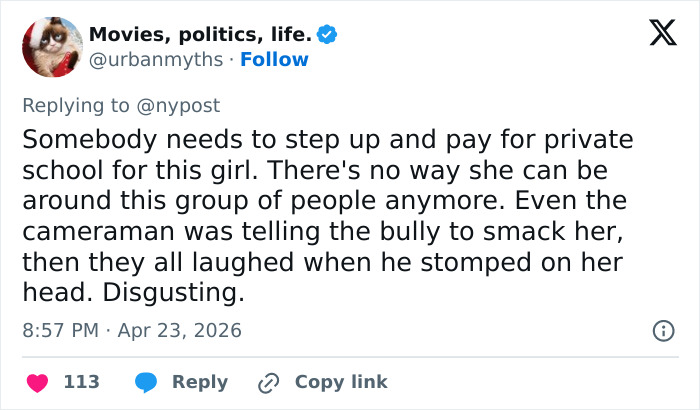Open the "Movies, politics, life." profile name
Screen dimensions: 700x410
[200, 35]
